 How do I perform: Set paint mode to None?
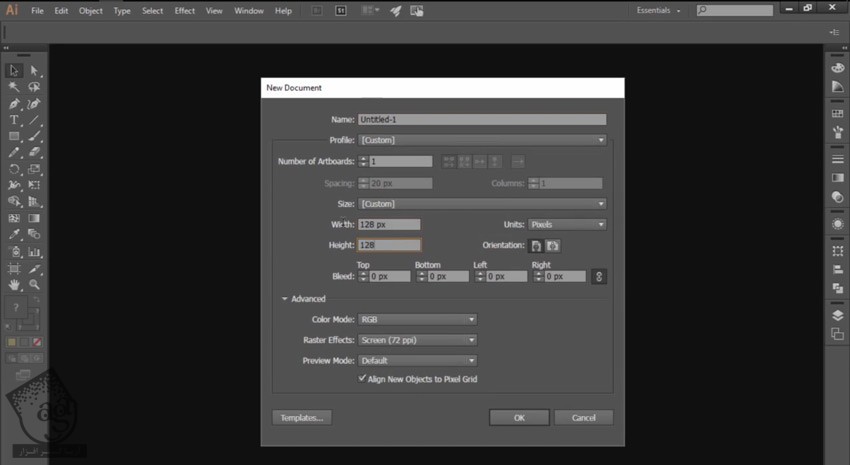[x=37, y=342]
